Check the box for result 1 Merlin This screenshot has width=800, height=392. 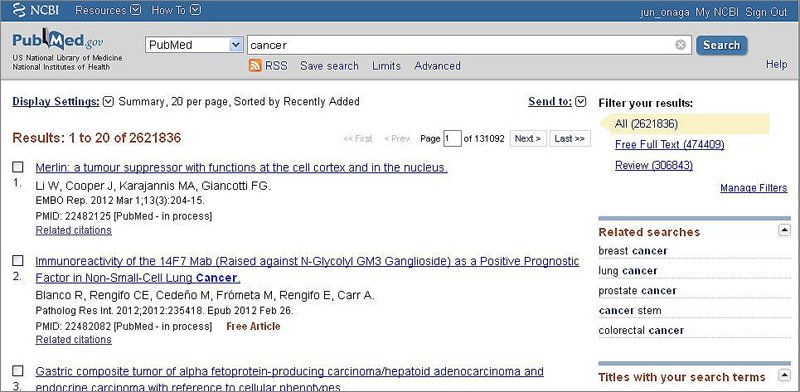pos(18,167)
